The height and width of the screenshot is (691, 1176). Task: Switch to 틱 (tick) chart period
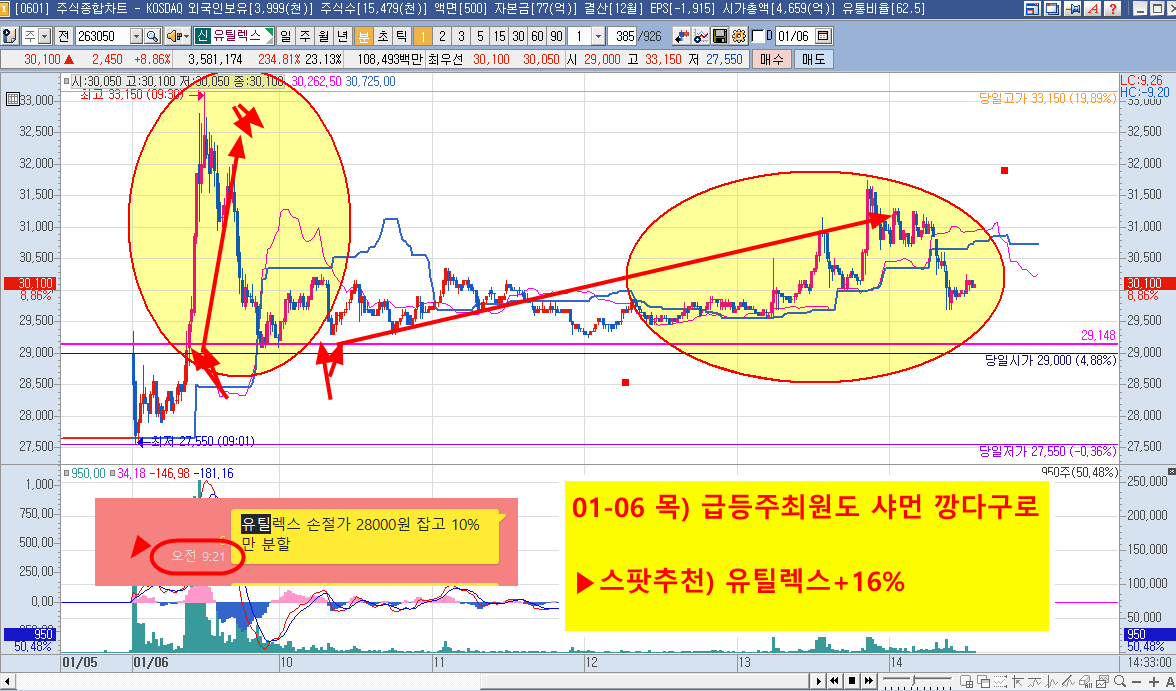(x=399, y=36)
